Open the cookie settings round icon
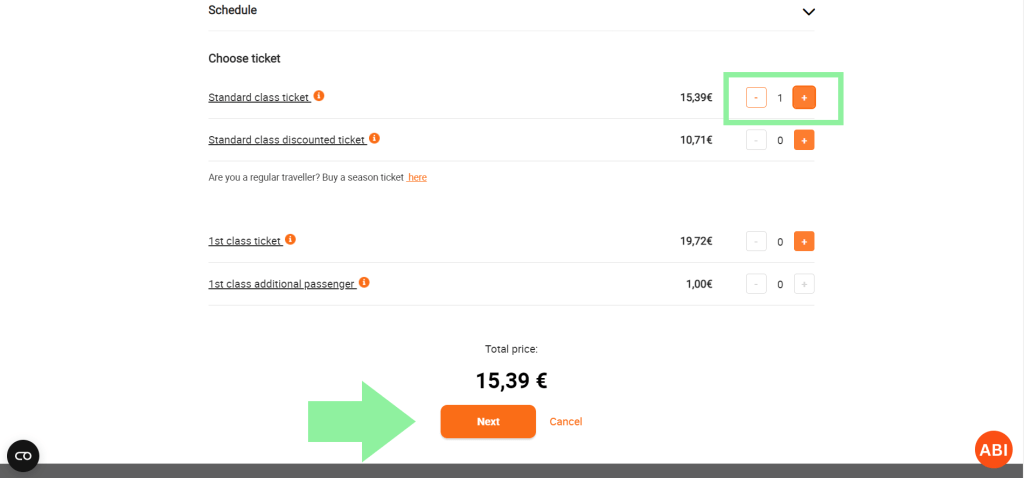The height and width of the screenshot is (478, 1024). tap(23, 456)
